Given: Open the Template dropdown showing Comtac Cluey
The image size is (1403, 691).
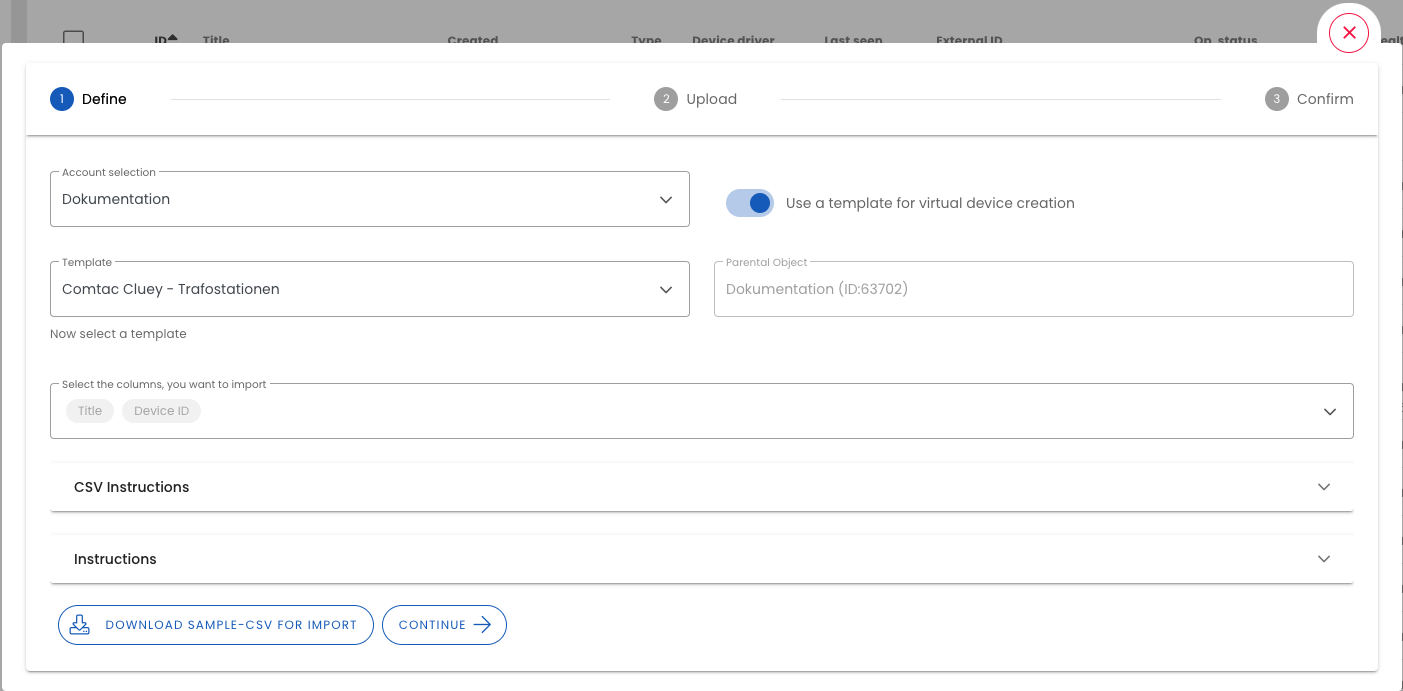Looking at the screenshot, I should (x=370, y=289).
